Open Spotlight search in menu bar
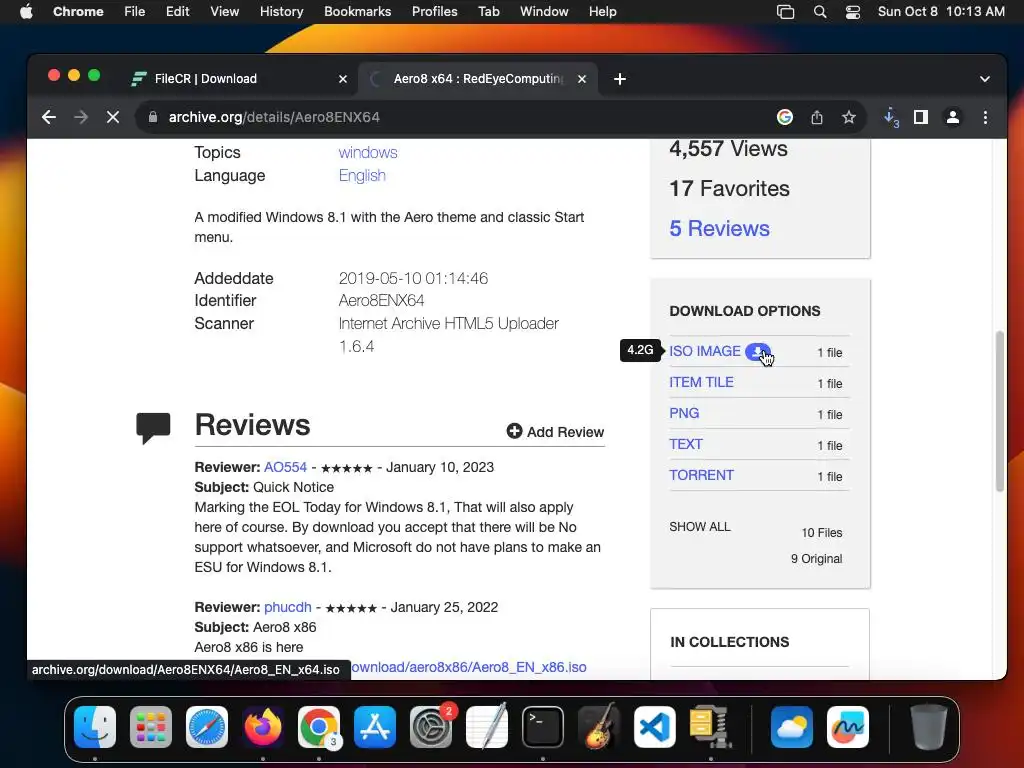Viewport: 1024px width, 768px height. click(820, 12)
